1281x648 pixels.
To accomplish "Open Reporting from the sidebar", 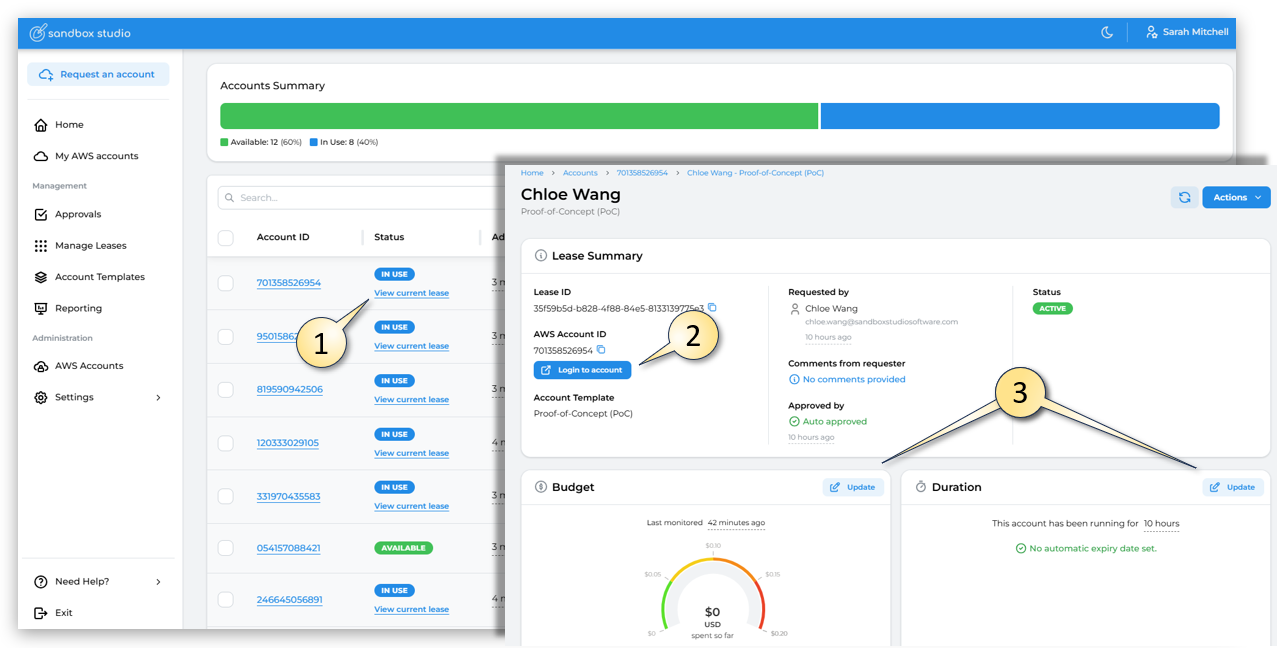I will (x=78, y=308).
